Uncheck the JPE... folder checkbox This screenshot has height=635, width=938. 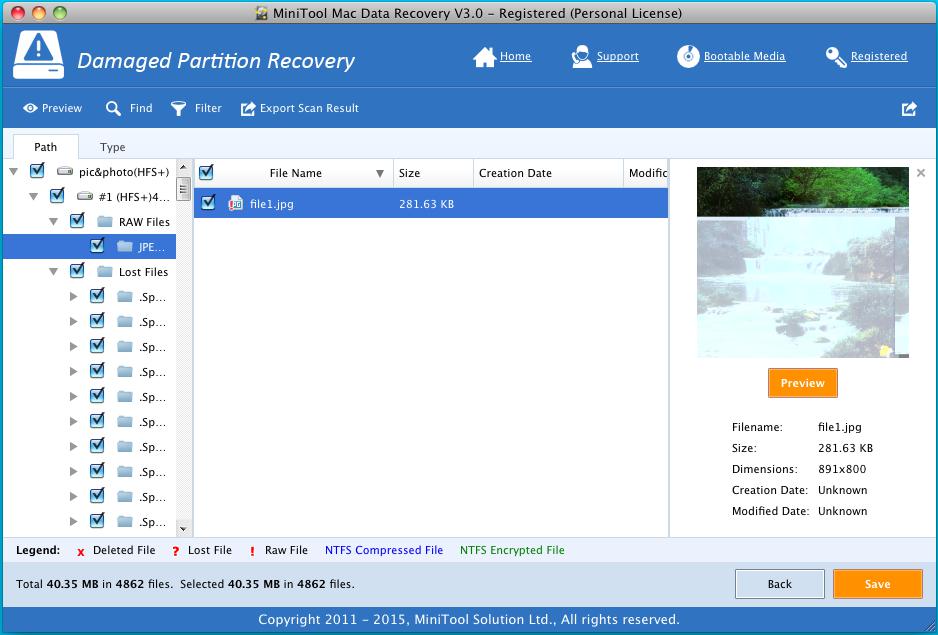pyautogui.click(x=97, y=246)
